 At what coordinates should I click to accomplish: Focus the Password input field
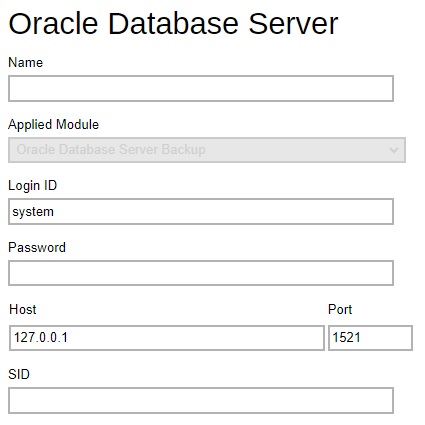click(201, 273)
